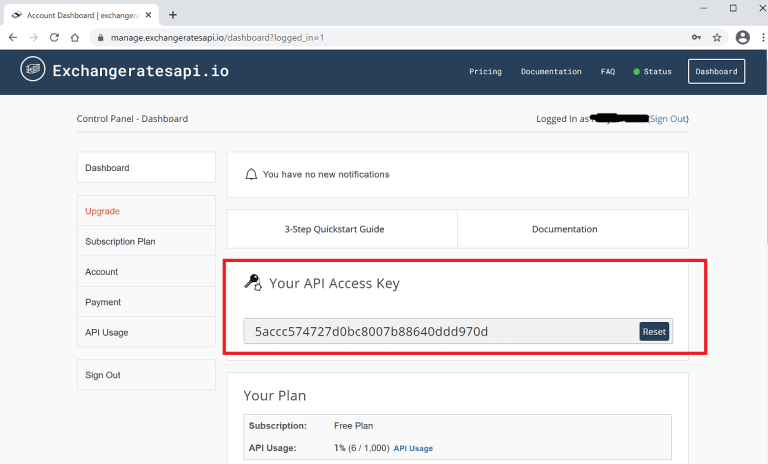Image resolution: width=768 pixels, height=464 pixels.
Task: Open API Usage in the sidebar
Action: tap(146, 332)
